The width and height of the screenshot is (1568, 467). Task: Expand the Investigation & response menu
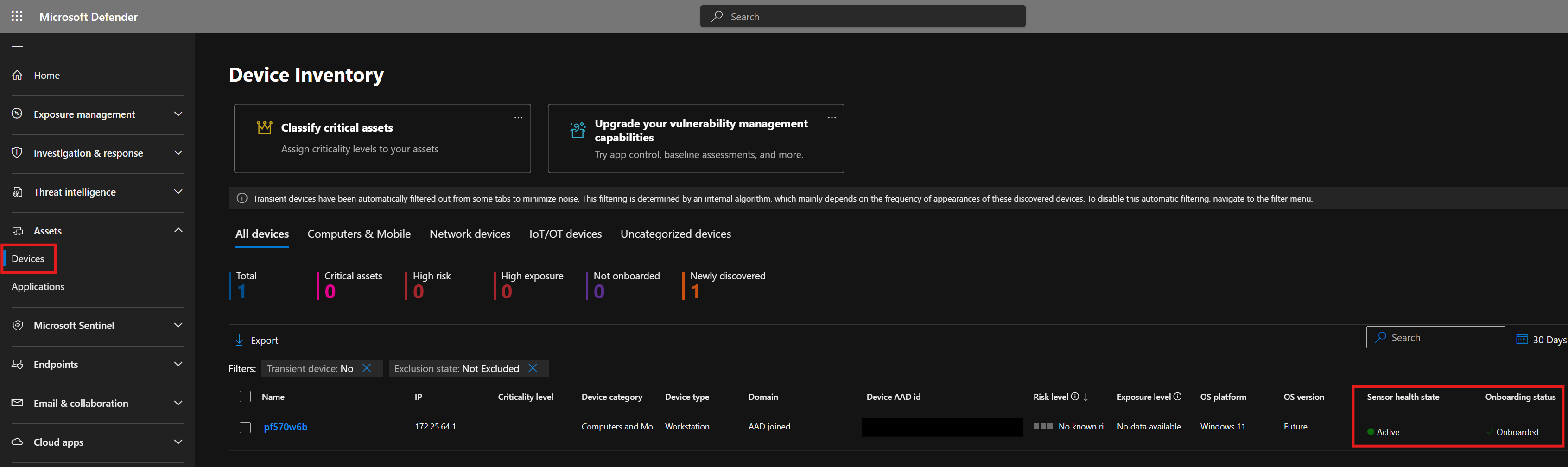pyautogui.click(x=178, y=152)
